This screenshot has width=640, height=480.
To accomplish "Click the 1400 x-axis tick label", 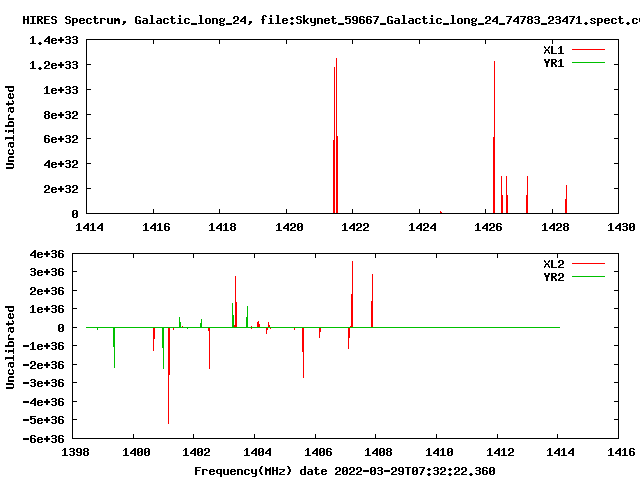I will pos(136,452).
